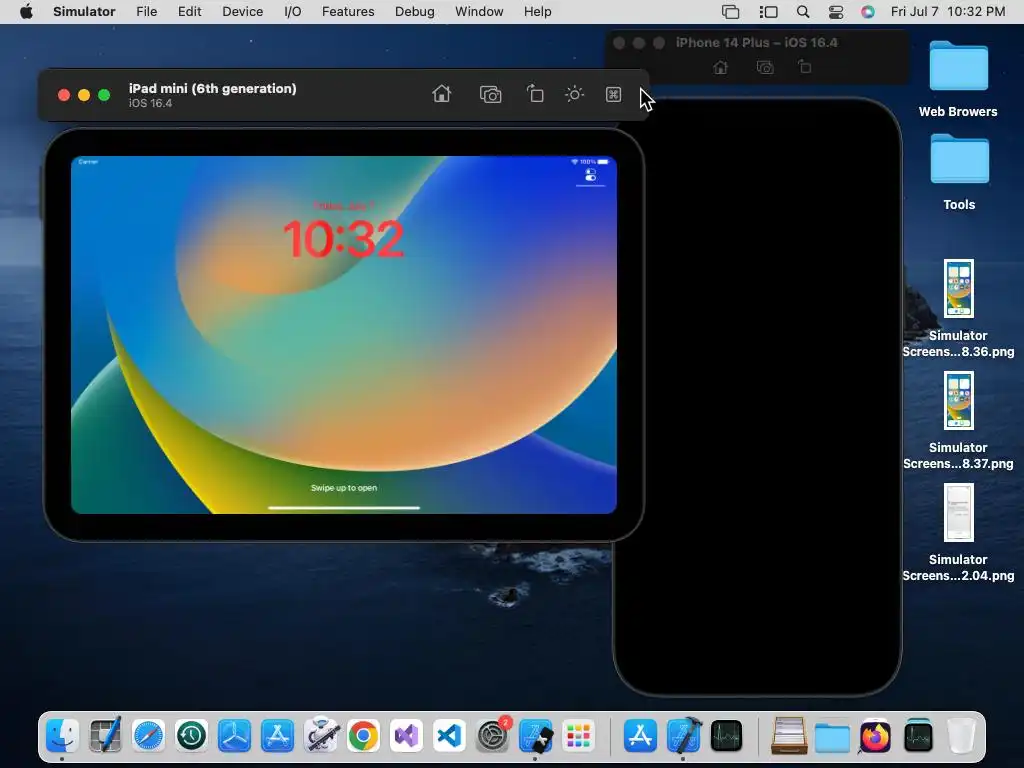Take a screenshot of the iPad mini simulator
Image resolution: width=1024 pixels, height=768 pixels.
(x=490, y=95)
